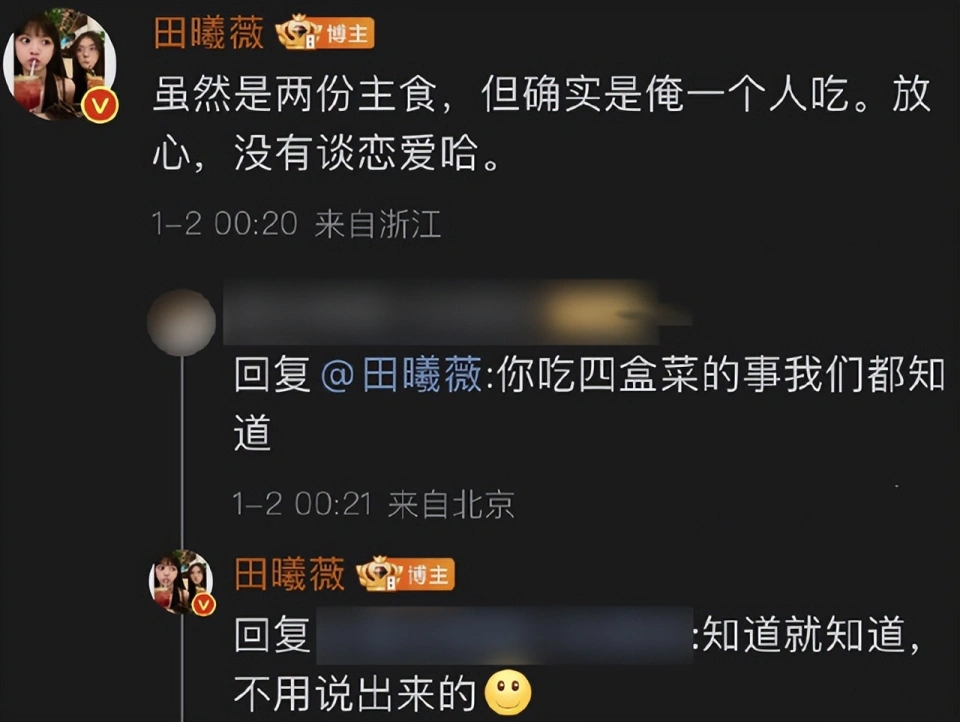Click the vertical reply thread line
Image resolution: width=960 pixels, height=722 pixels.
coord(182,453)
